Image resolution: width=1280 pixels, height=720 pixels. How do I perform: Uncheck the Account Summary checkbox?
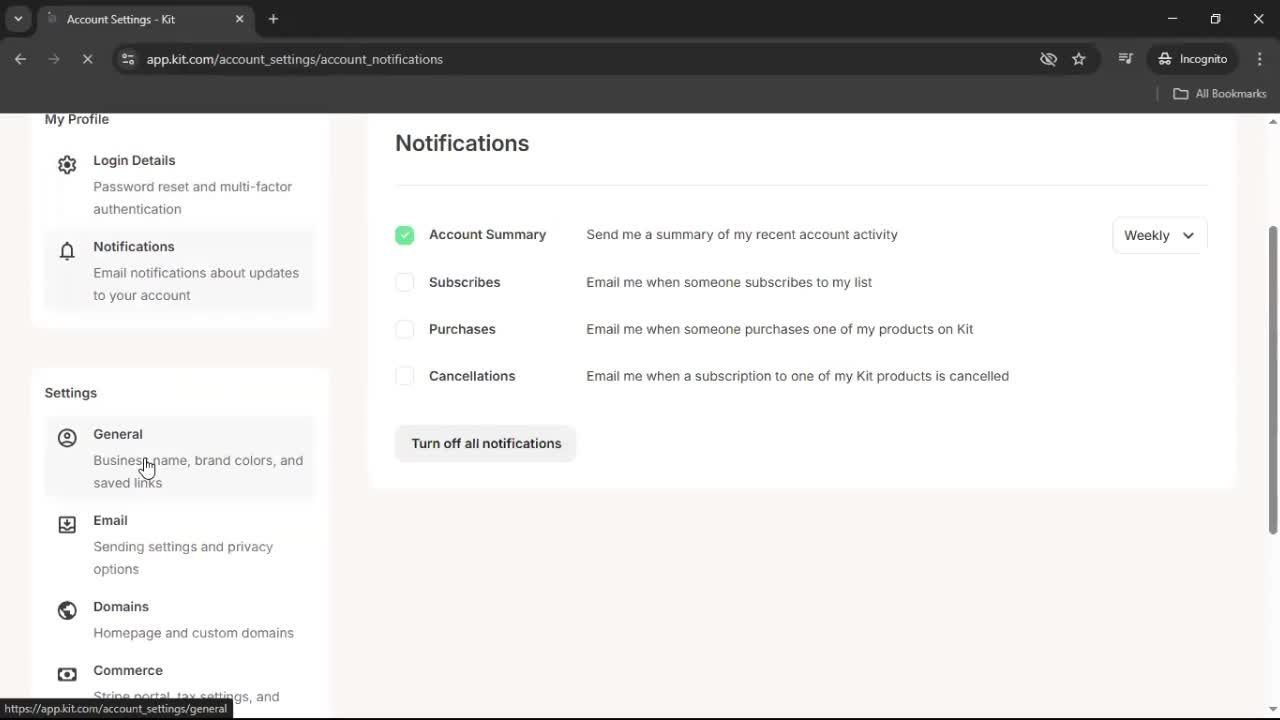pyautogui.click(x=404, y=235)
